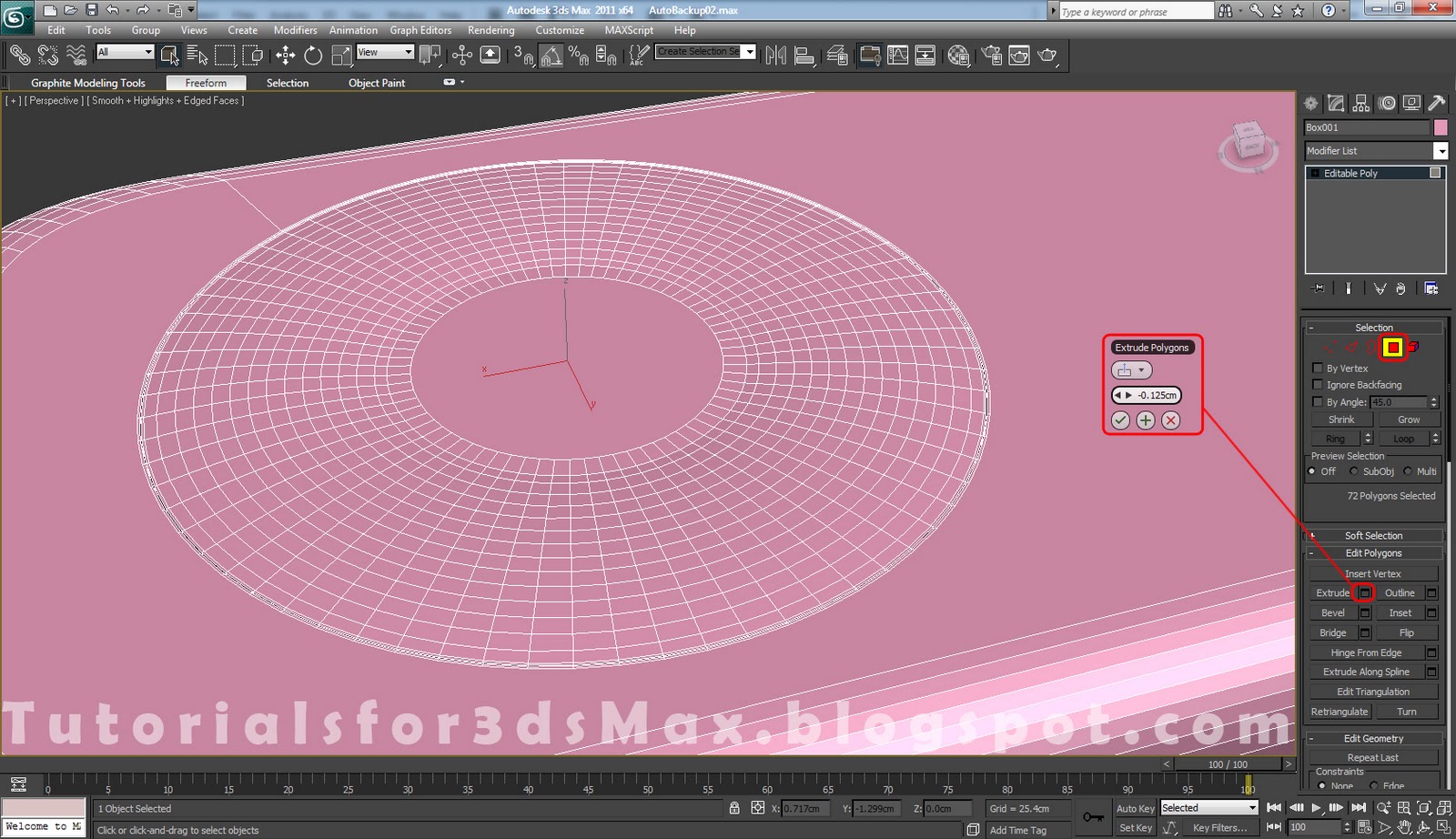Open the Modifiers menu
1456x839 pixels.
point(296,30)
